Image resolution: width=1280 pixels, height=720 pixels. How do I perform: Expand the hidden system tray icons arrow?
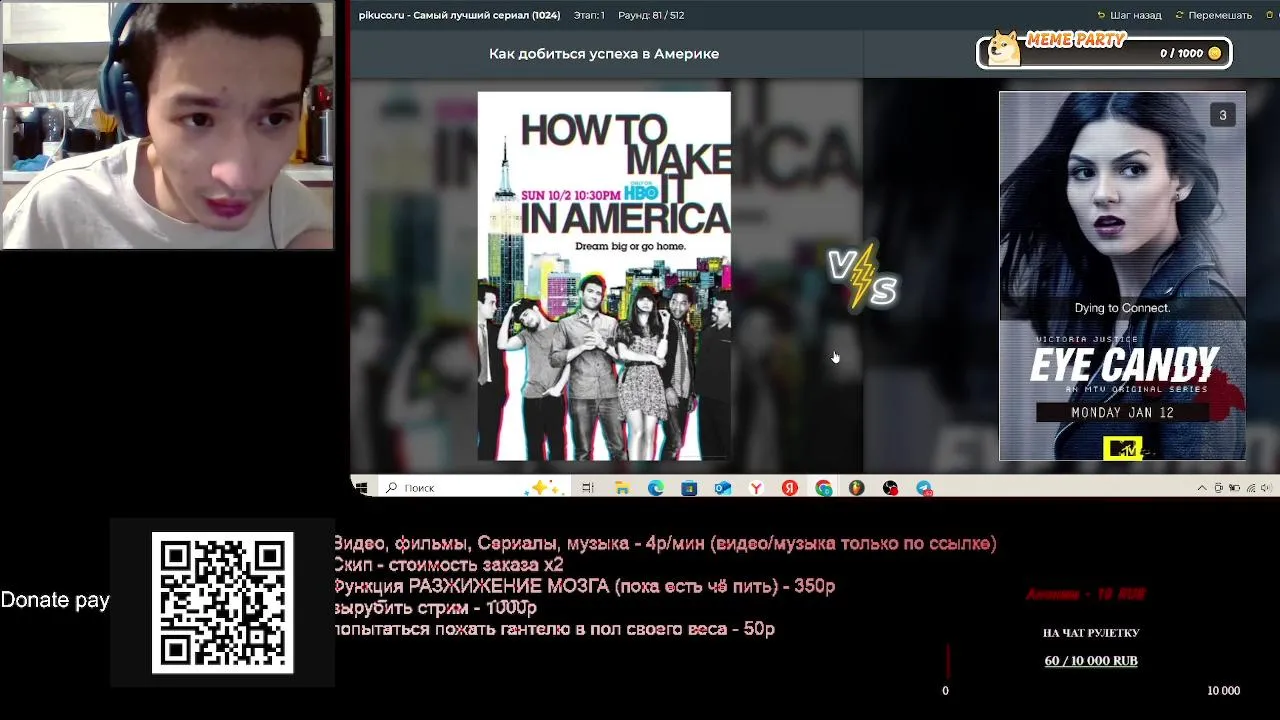(1202, 488)
